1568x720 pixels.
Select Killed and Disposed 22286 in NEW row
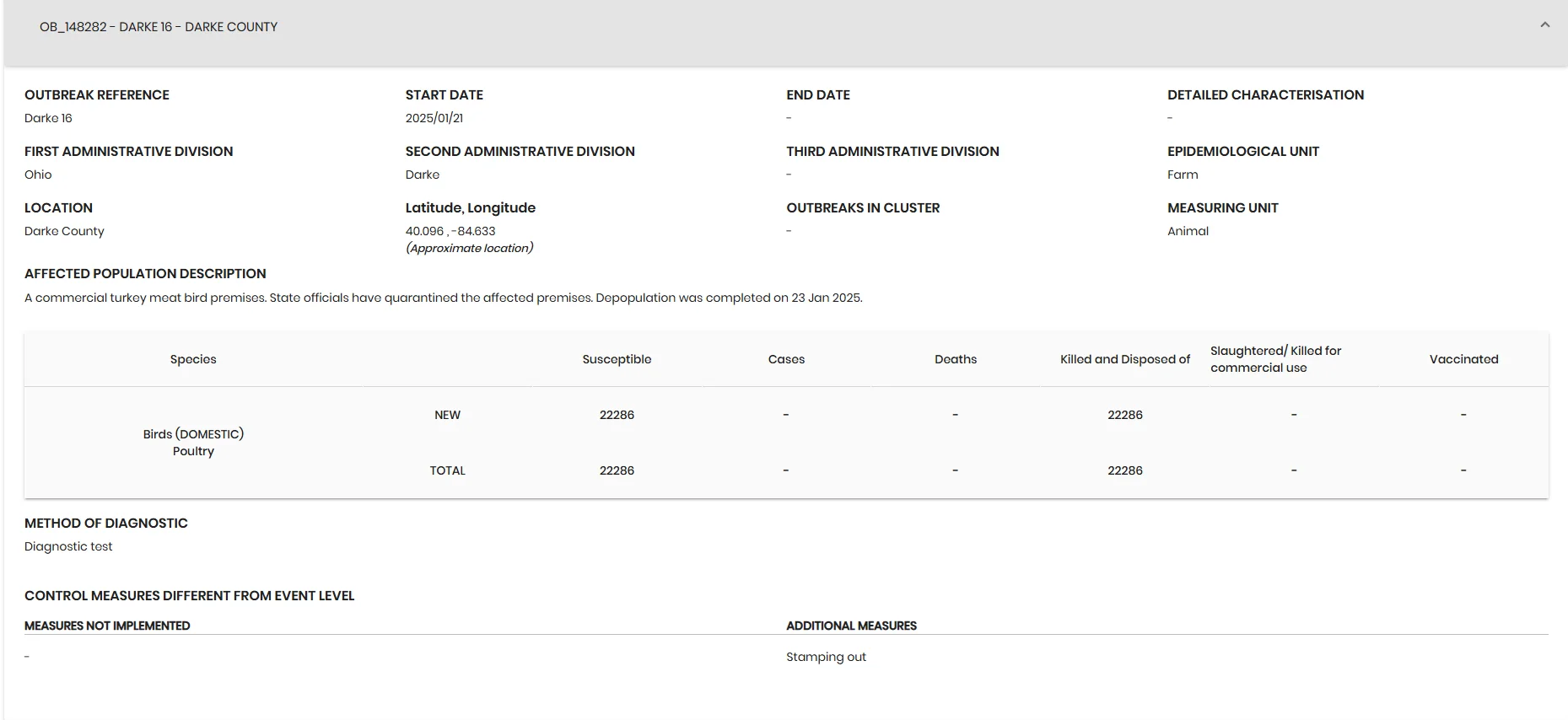tap(1125, 415)
